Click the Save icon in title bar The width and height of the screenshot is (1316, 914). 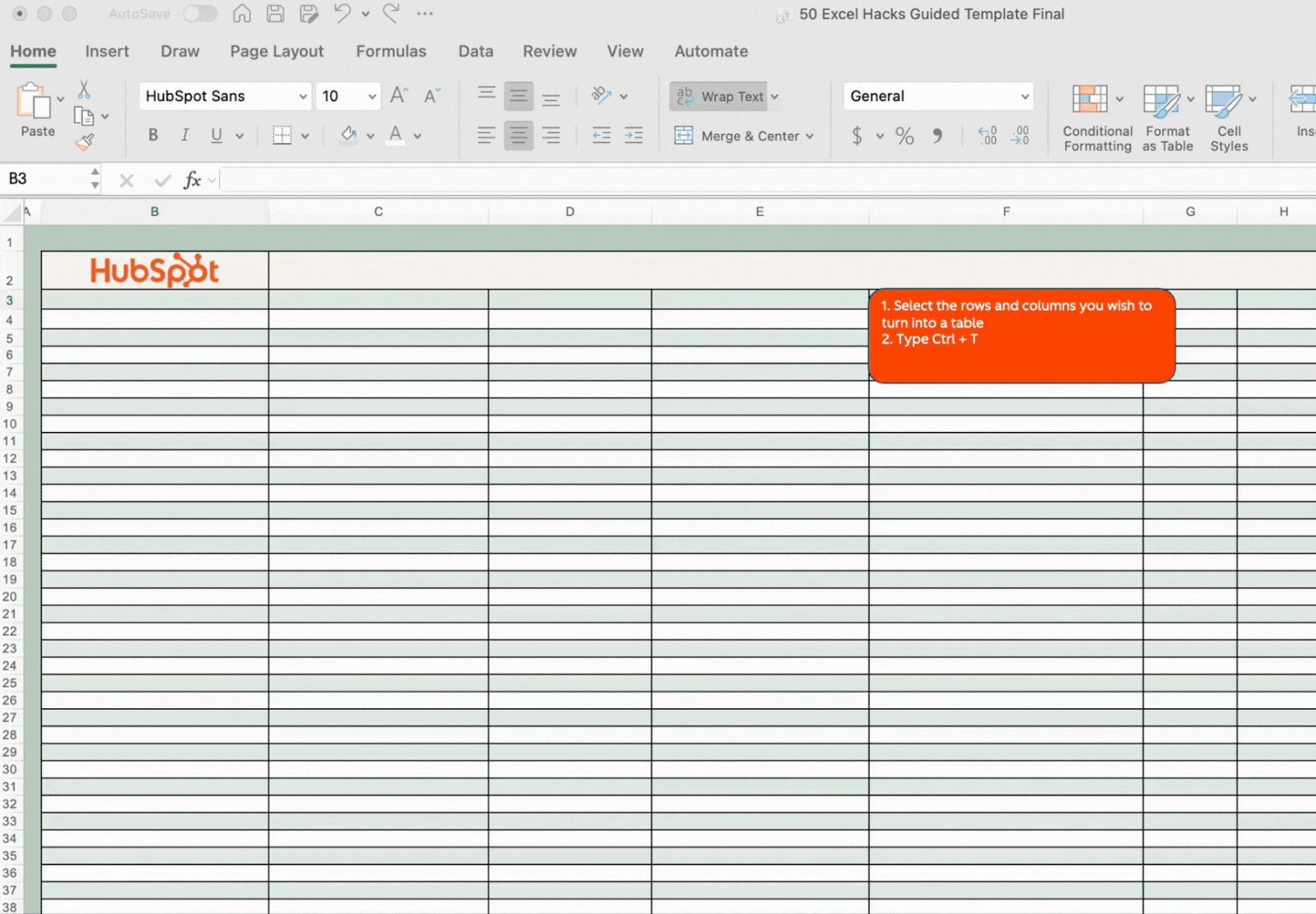click(276, 13)
